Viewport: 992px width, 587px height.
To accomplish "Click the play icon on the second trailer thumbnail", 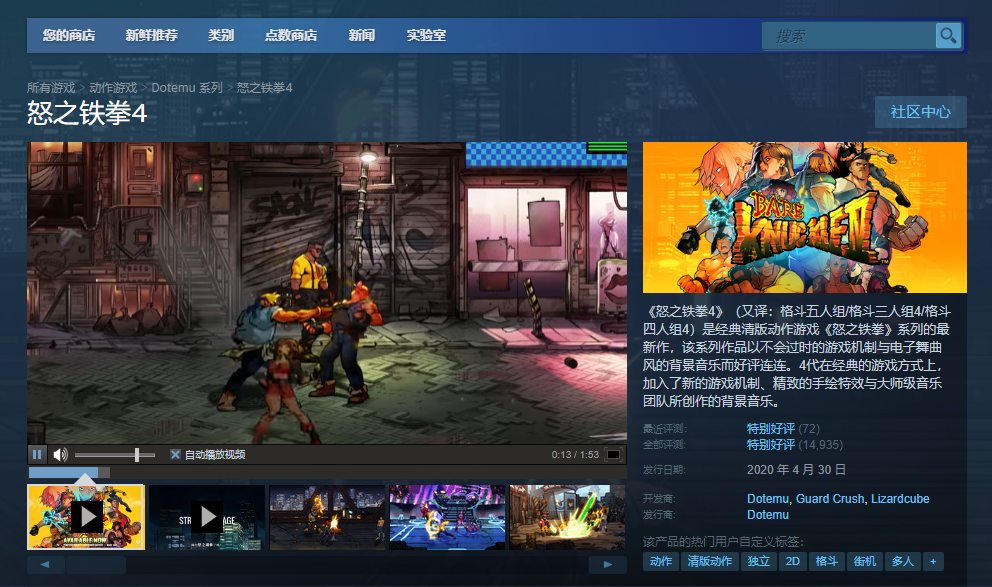I will tap(206, 517).
